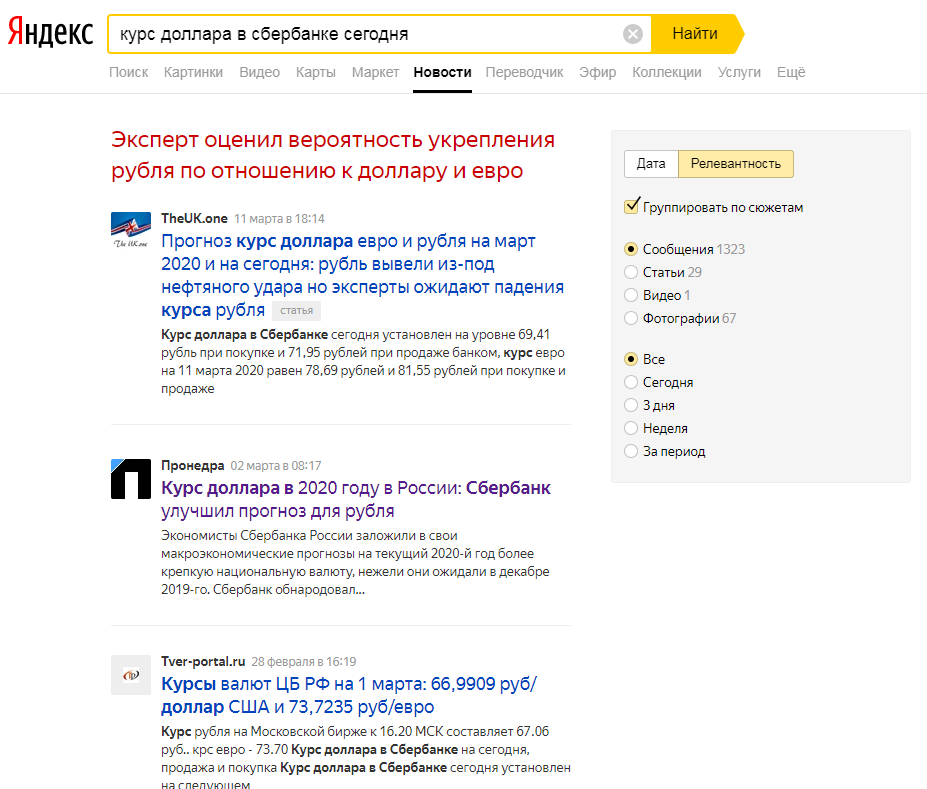Click the timestamp 11 марта в 18:14

coord(279,219)
